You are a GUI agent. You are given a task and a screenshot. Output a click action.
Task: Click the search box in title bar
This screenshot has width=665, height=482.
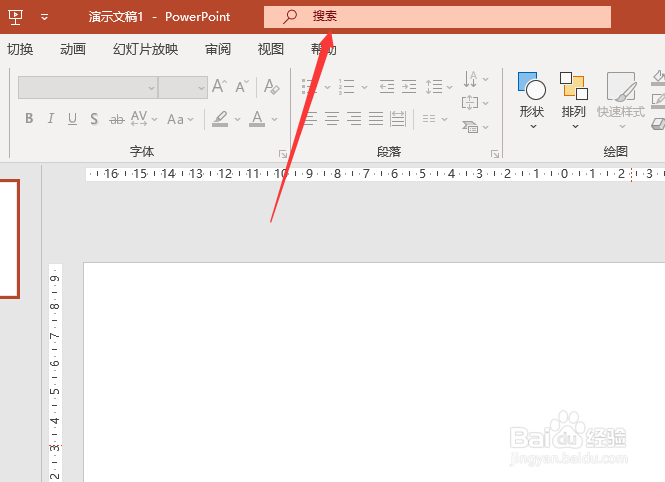point(437,17)
